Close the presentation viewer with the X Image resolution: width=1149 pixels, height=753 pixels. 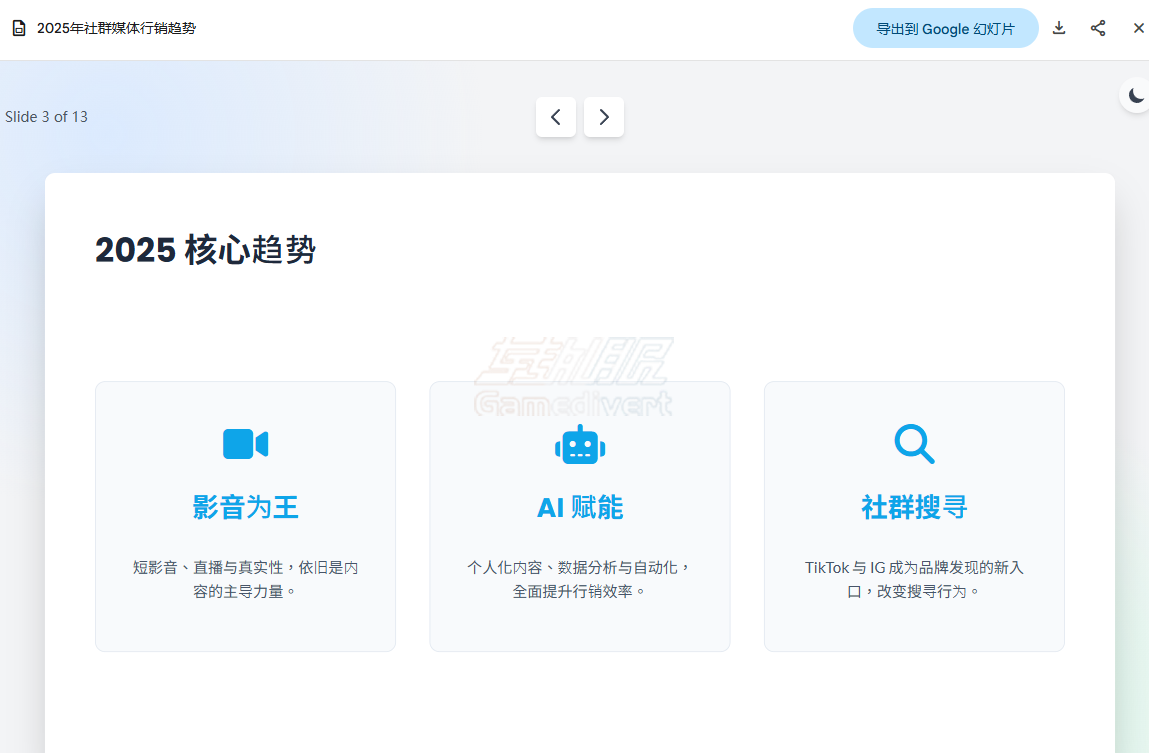(1138, 28)
